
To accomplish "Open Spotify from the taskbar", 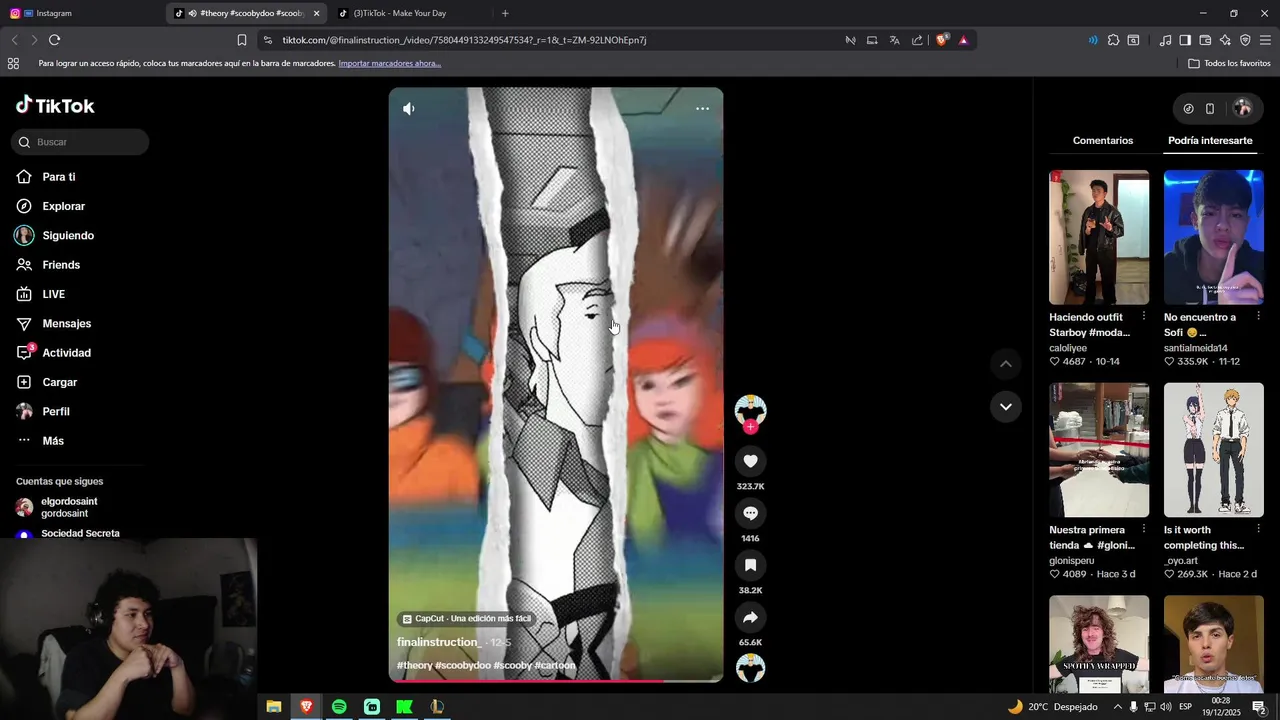I will click(339, 707).
